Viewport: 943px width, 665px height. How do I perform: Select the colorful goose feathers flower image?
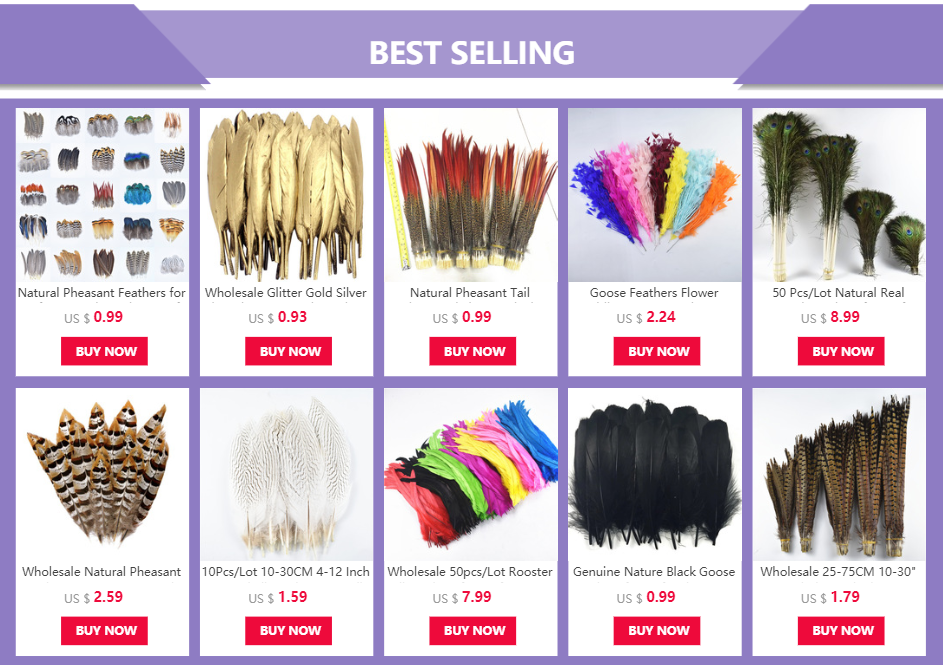(655, 195)
